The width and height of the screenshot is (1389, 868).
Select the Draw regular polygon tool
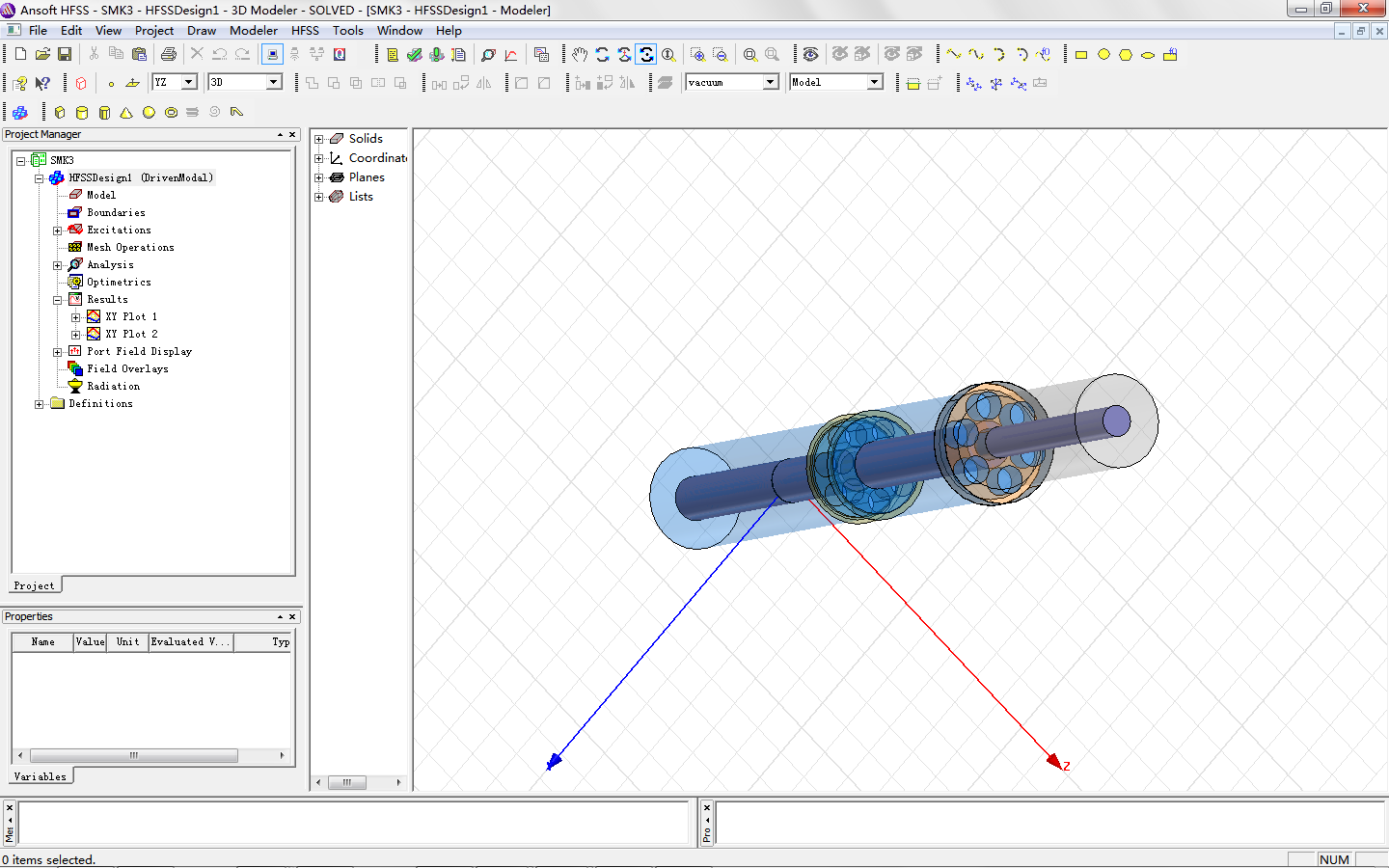pyautogui.click(x=1126, y=55)
